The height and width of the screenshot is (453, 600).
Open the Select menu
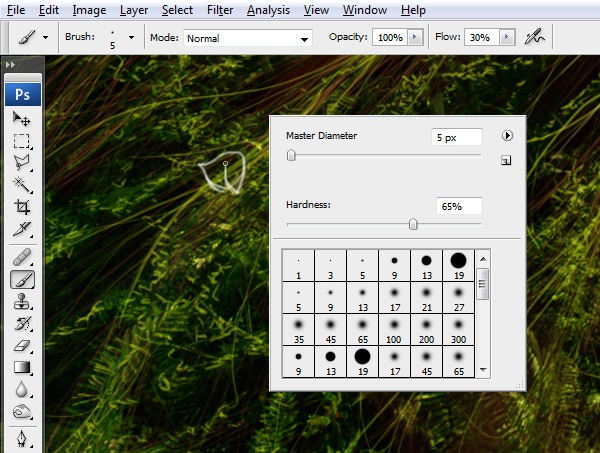point(177,10)
